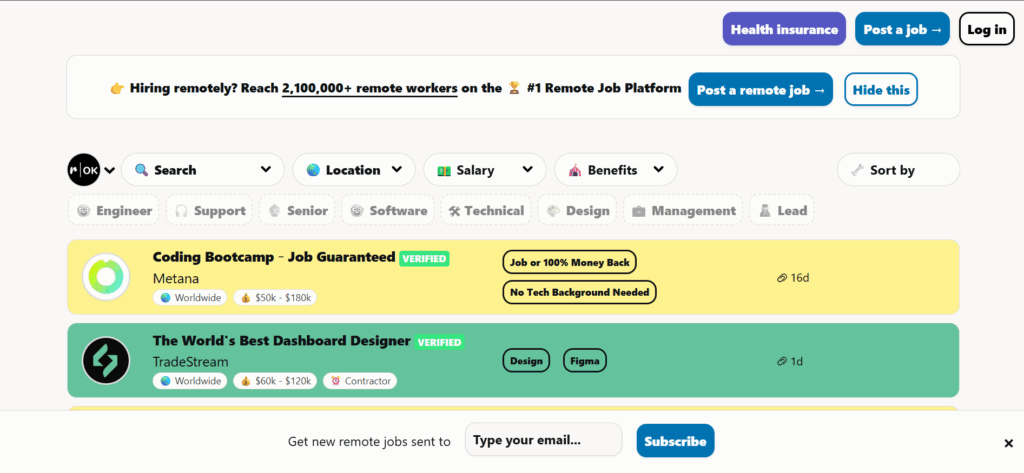1024x473 pixels.
Task: Expand the Location dropdown
Action: (x=354, y=170)
